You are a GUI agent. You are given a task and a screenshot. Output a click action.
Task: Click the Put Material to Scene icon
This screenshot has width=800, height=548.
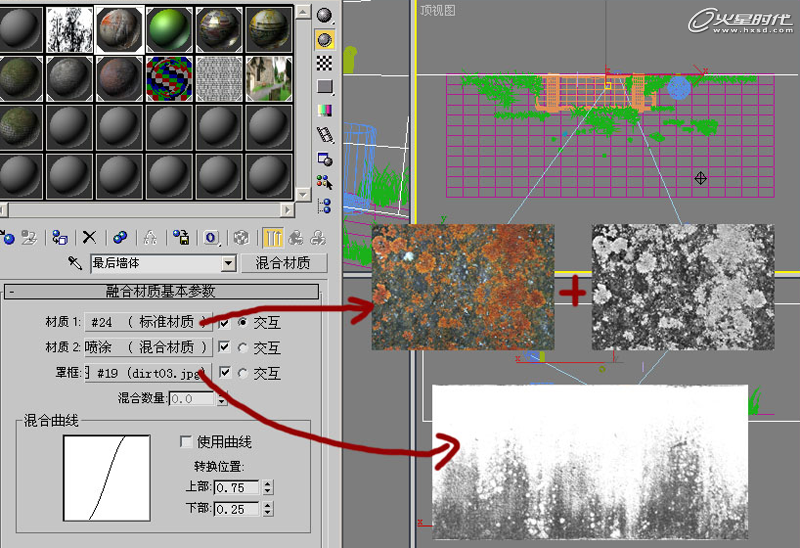(x=29, y=237)
